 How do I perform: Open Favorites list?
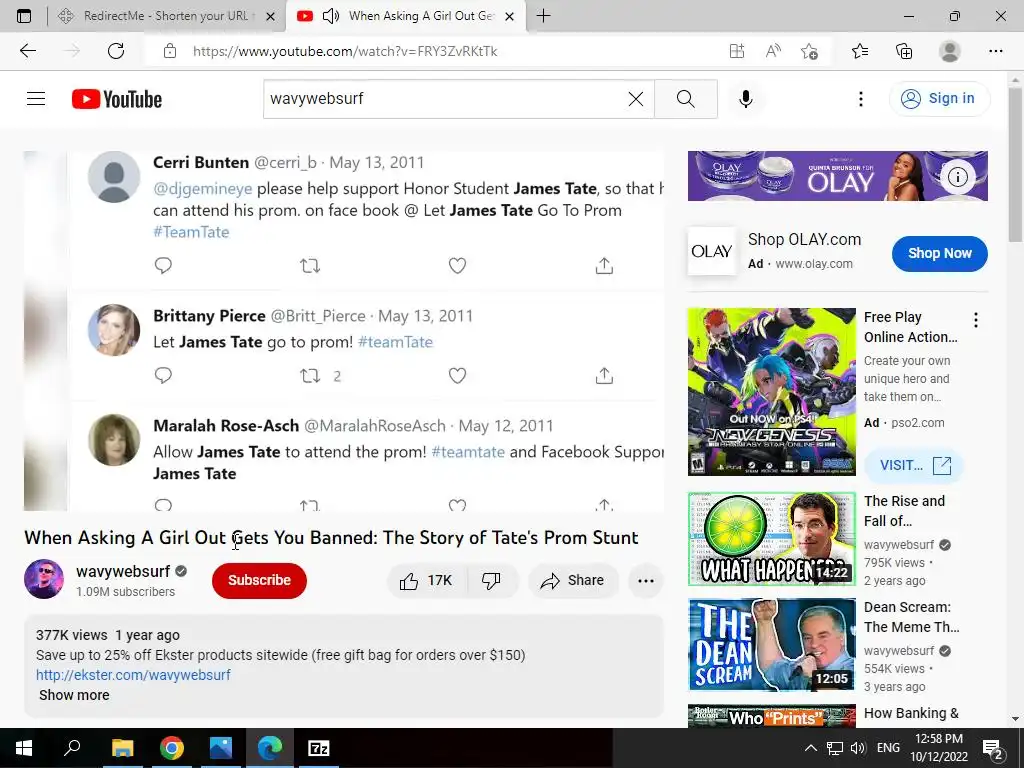click(x=860, y=51)
